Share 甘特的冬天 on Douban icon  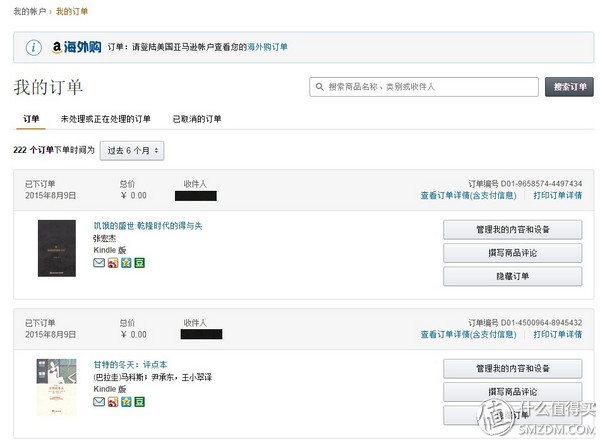pos(140,402)
